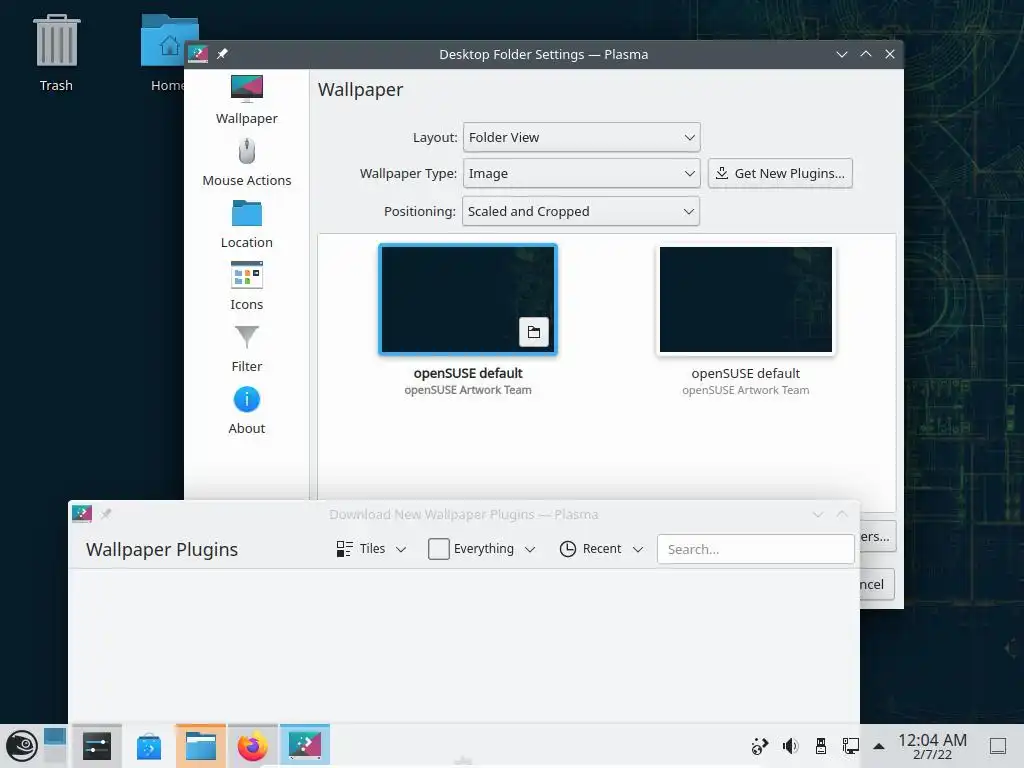Screen dimensions: 1024x768
Task: Select the Wallpaper section in the sidebar
Action: pos(246,99)
